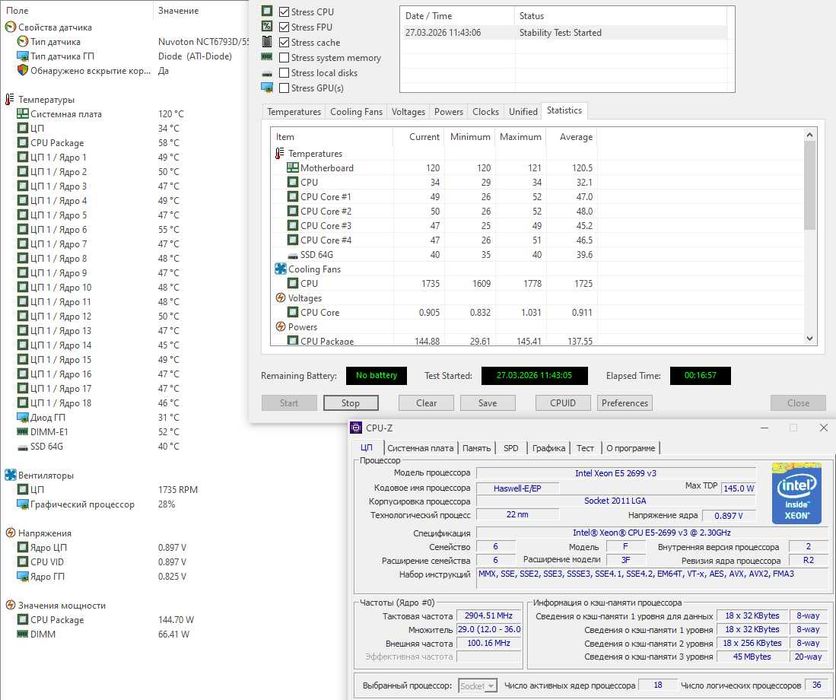Viewport: 836px width, 700px height.
Task: Switch to the Cooling Fans tab
Action: click(x=356, y=111)
